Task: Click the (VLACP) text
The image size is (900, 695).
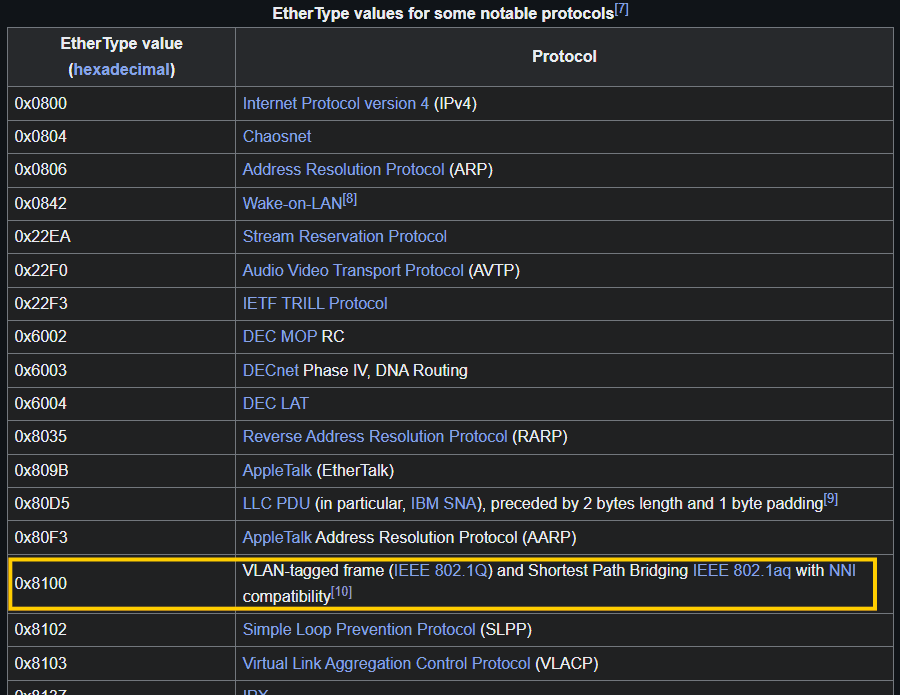Action: tap(567, 663)
